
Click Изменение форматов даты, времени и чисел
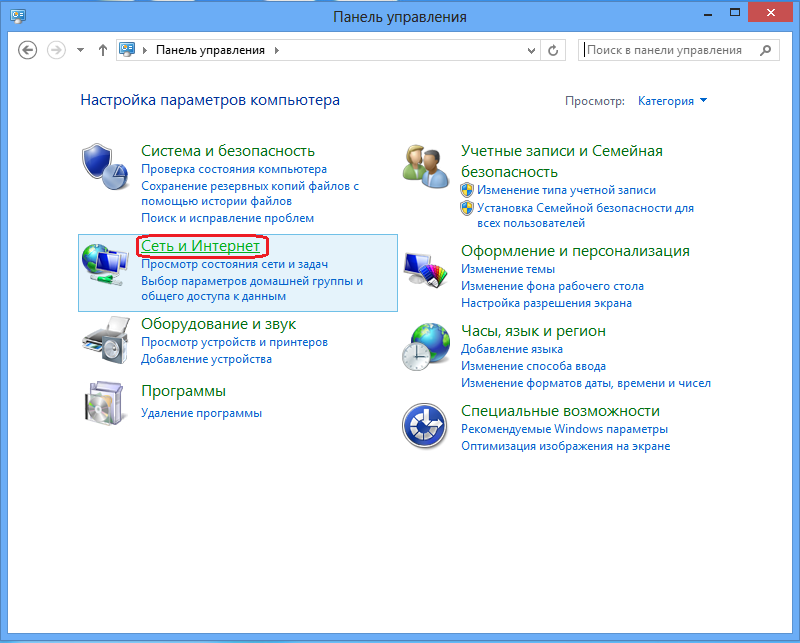click(x=586, y=383)
